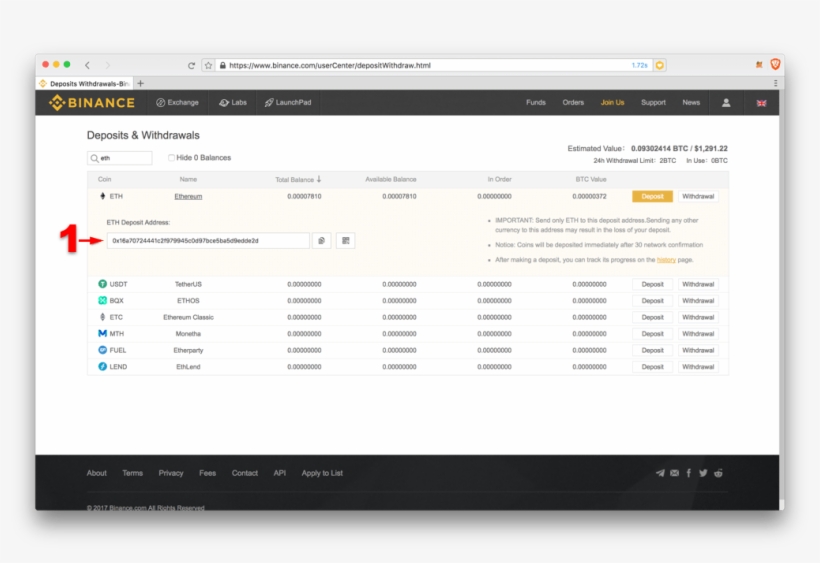Click Withdrawal for USDT
This screenshot has width=820, height=563.
coord(698,284)
